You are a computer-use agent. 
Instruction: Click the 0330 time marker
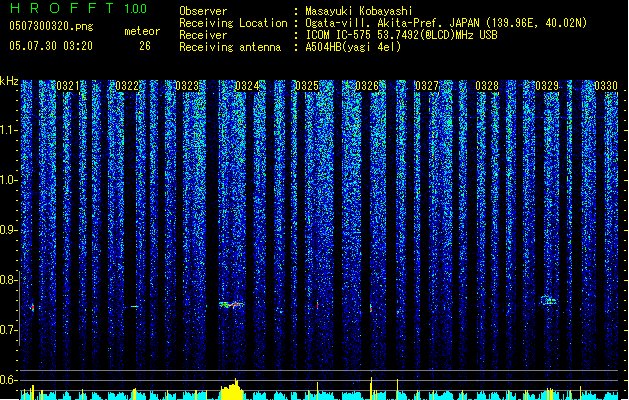[606, 86]
